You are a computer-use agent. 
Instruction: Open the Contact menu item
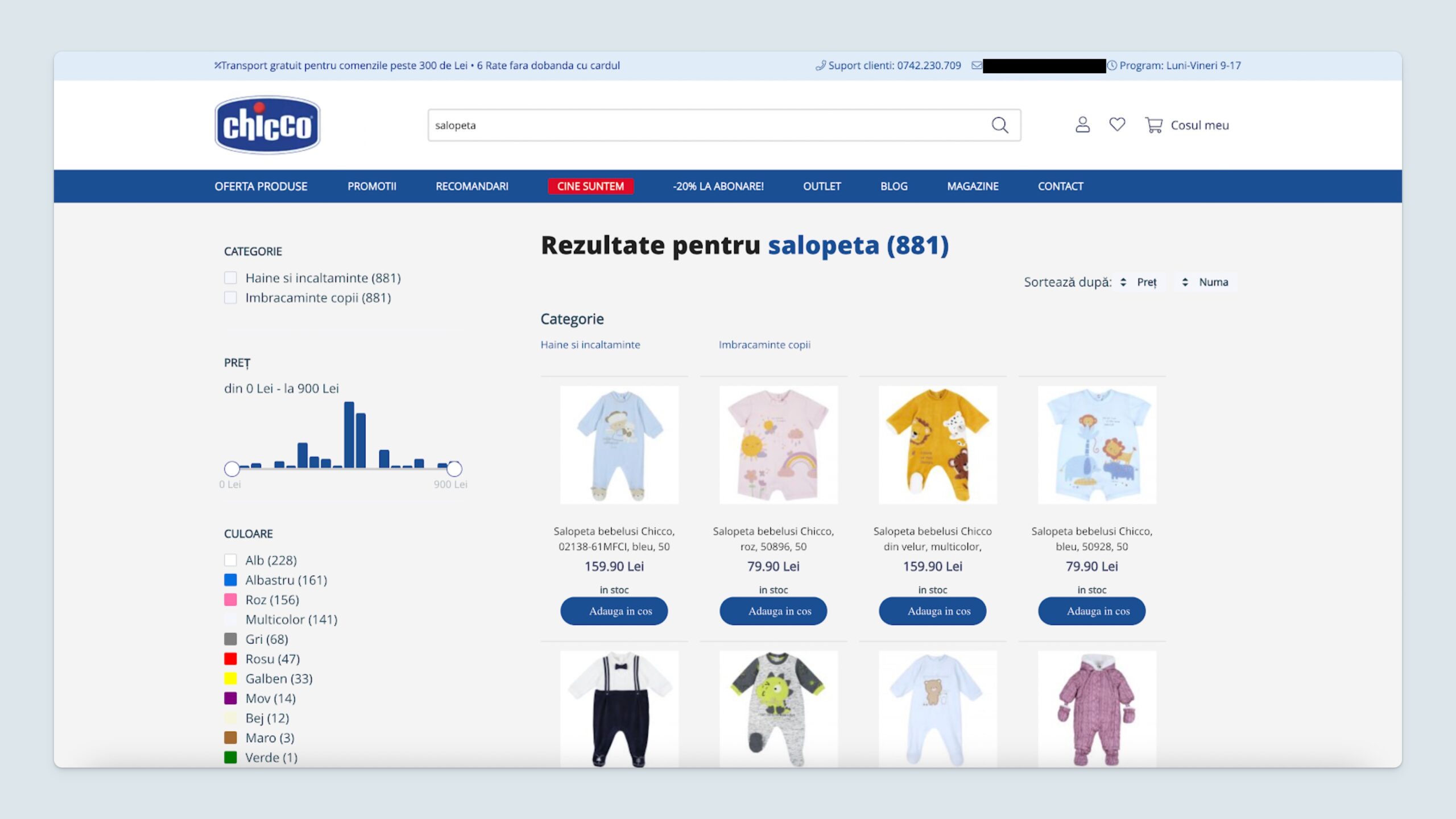point(1061,187)
